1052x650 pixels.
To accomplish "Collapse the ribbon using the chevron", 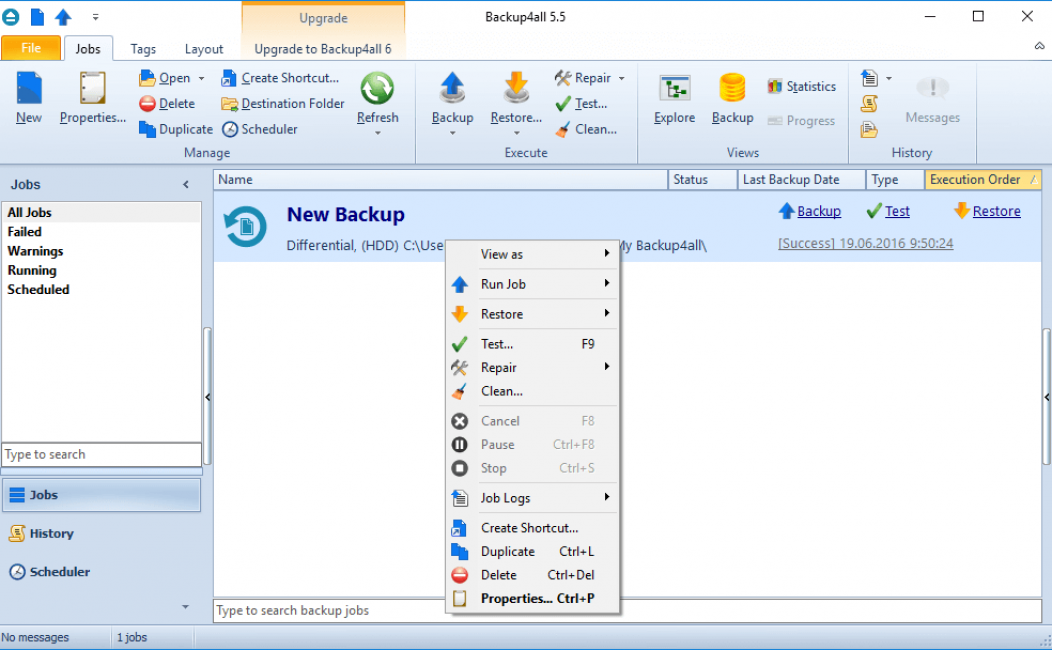I will coord(1039,46).
